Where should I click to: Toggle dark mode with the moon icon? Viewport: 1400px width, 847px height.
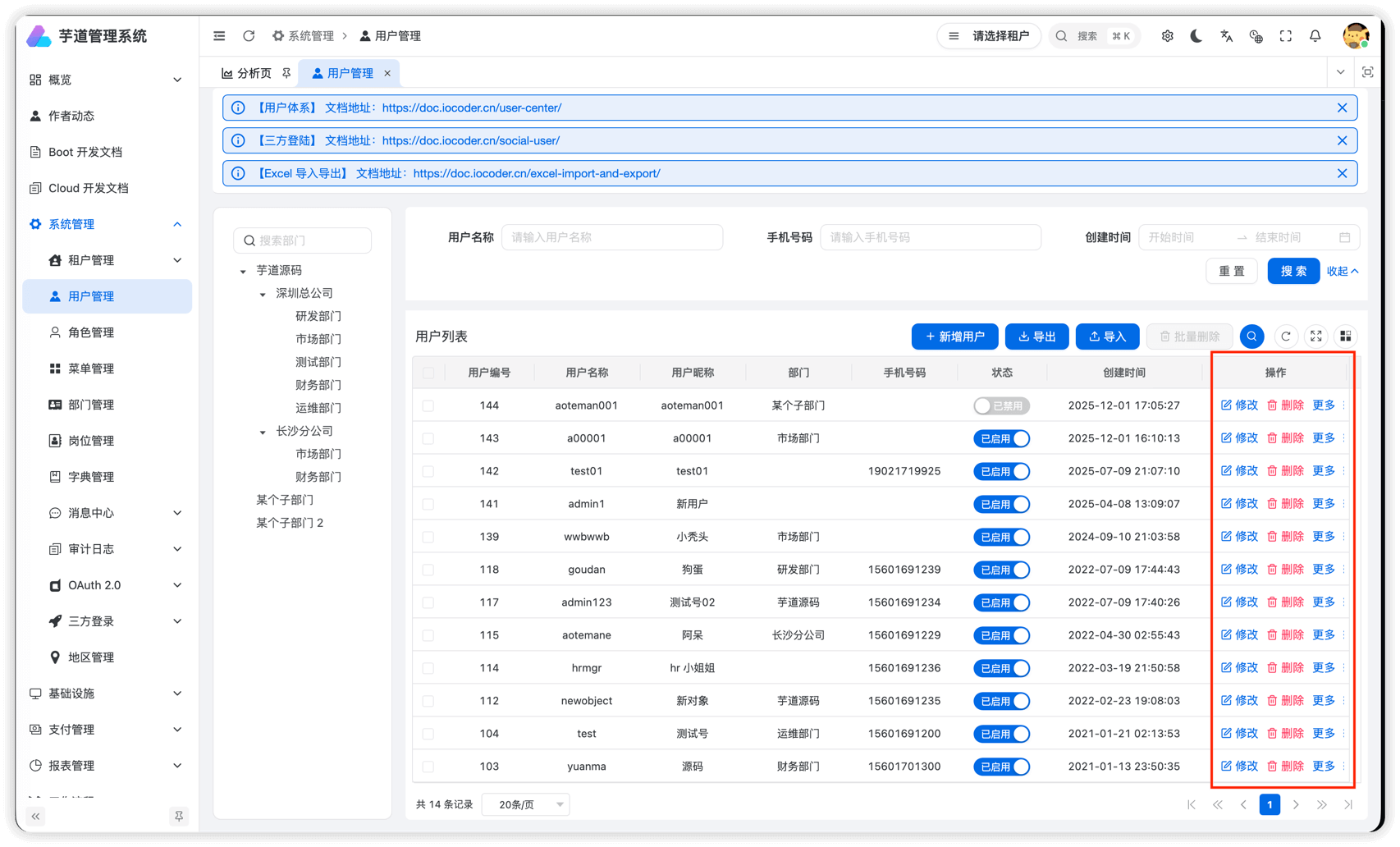click(x=1196, y=36)
